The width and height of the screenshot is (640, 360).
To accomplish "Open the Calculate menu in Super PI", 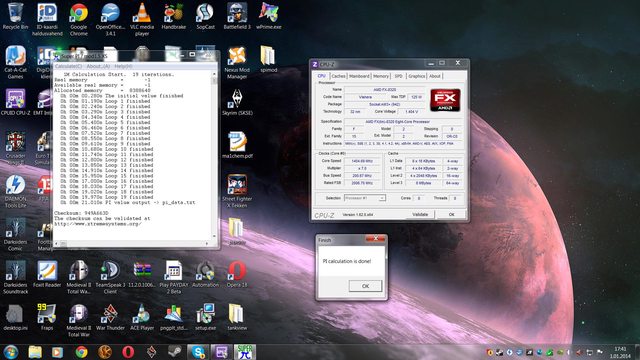I will pyautogui.click(x=68, y=66).
